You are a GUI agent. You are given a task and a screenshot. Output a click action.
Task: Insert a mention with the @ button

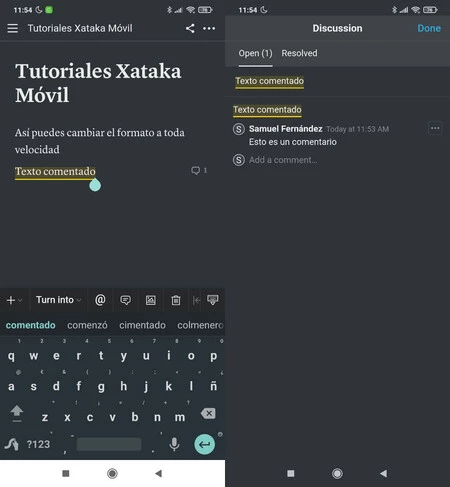tap(100, 300)
